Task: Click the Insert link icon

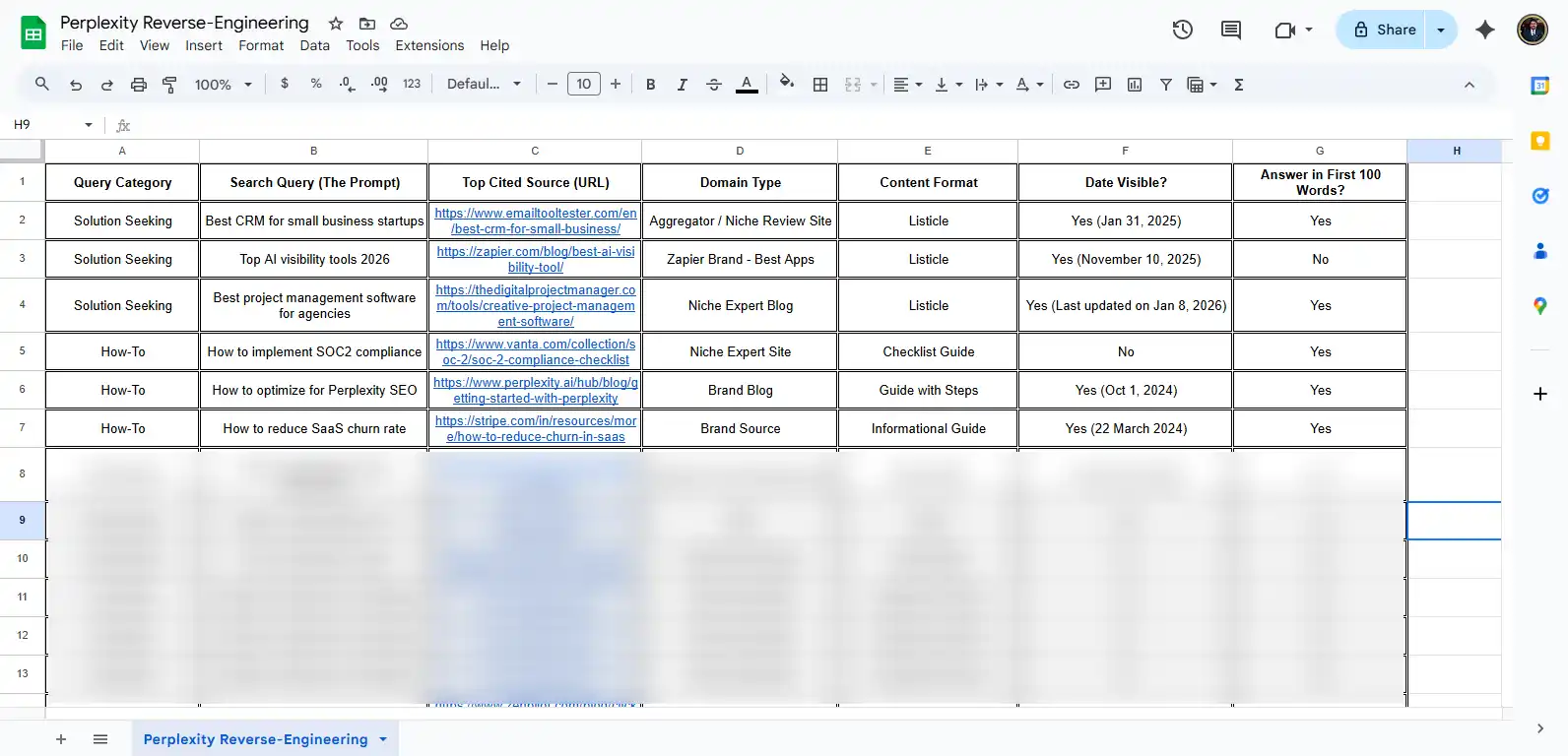Action: tap(1072, 85)
